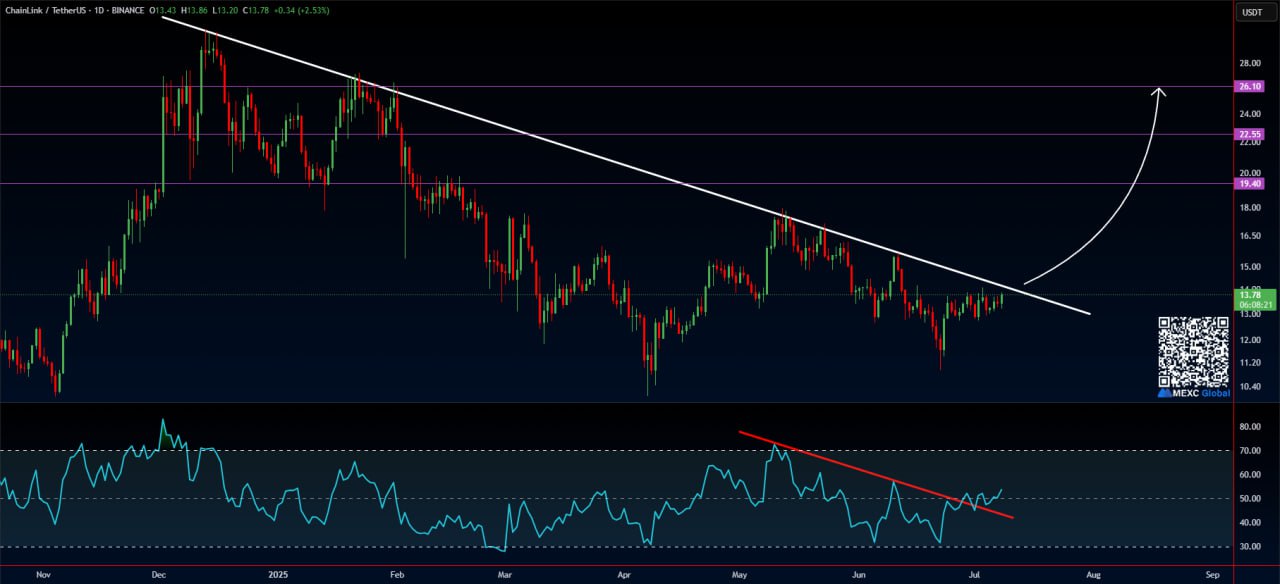Click the 10.40 value on price scale

point(1250,387)
